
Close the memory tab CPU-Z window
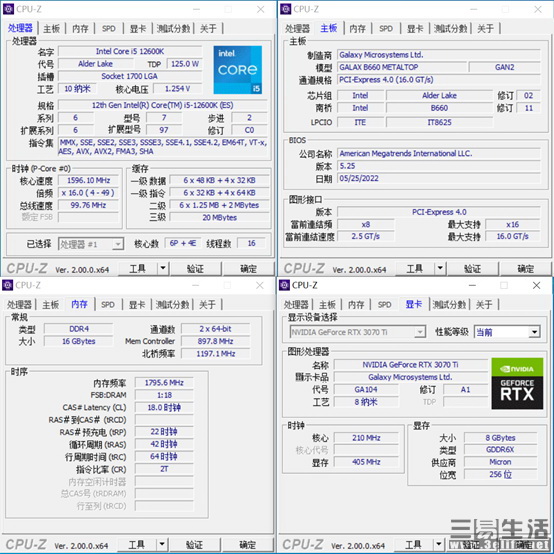coord(260,285)
